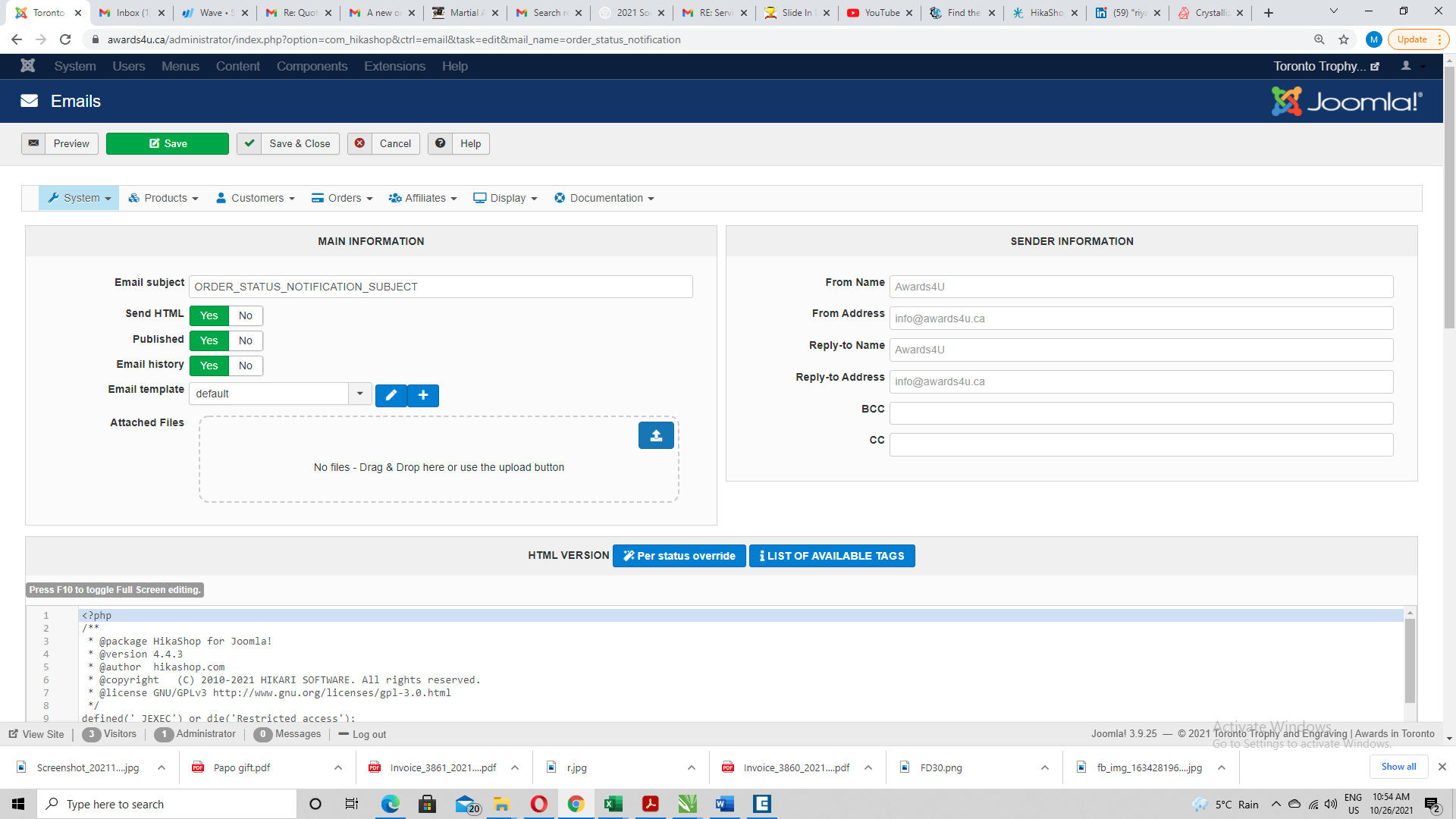The height and width of the screenshot is (819, 1456).
Task: Click the pencil edit template icon
Action: click(x=391, y=395)
